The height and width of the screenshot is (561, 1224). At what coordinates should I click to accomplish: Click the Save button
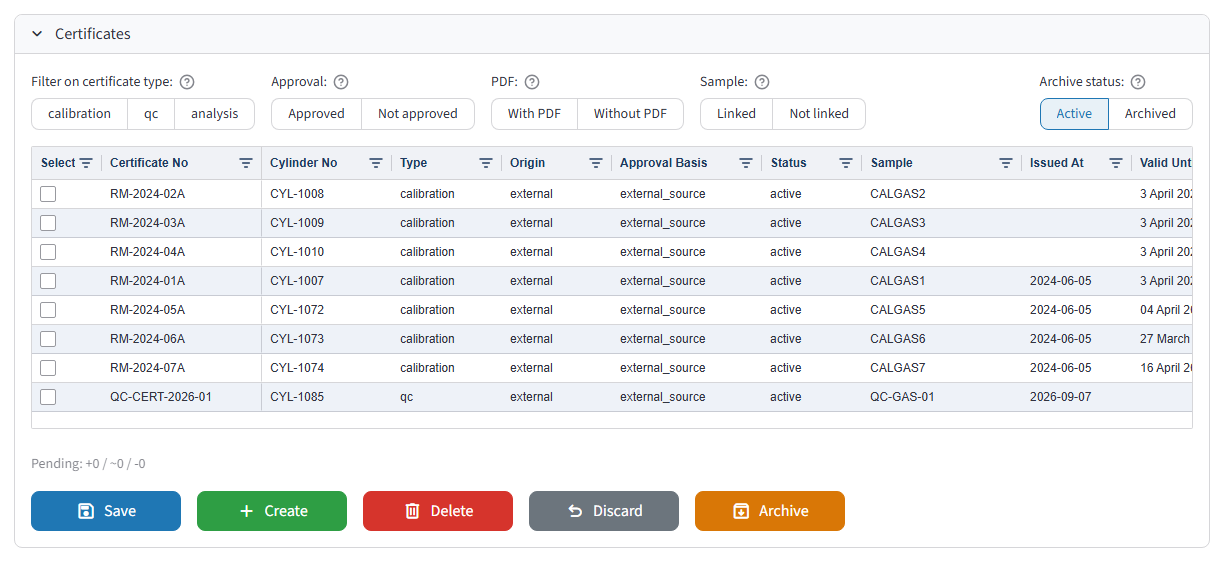106,511
